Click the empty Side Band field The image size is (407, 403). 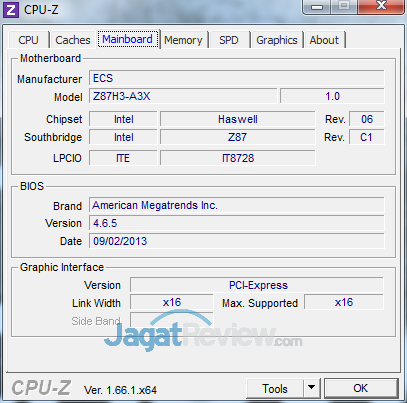171,320
